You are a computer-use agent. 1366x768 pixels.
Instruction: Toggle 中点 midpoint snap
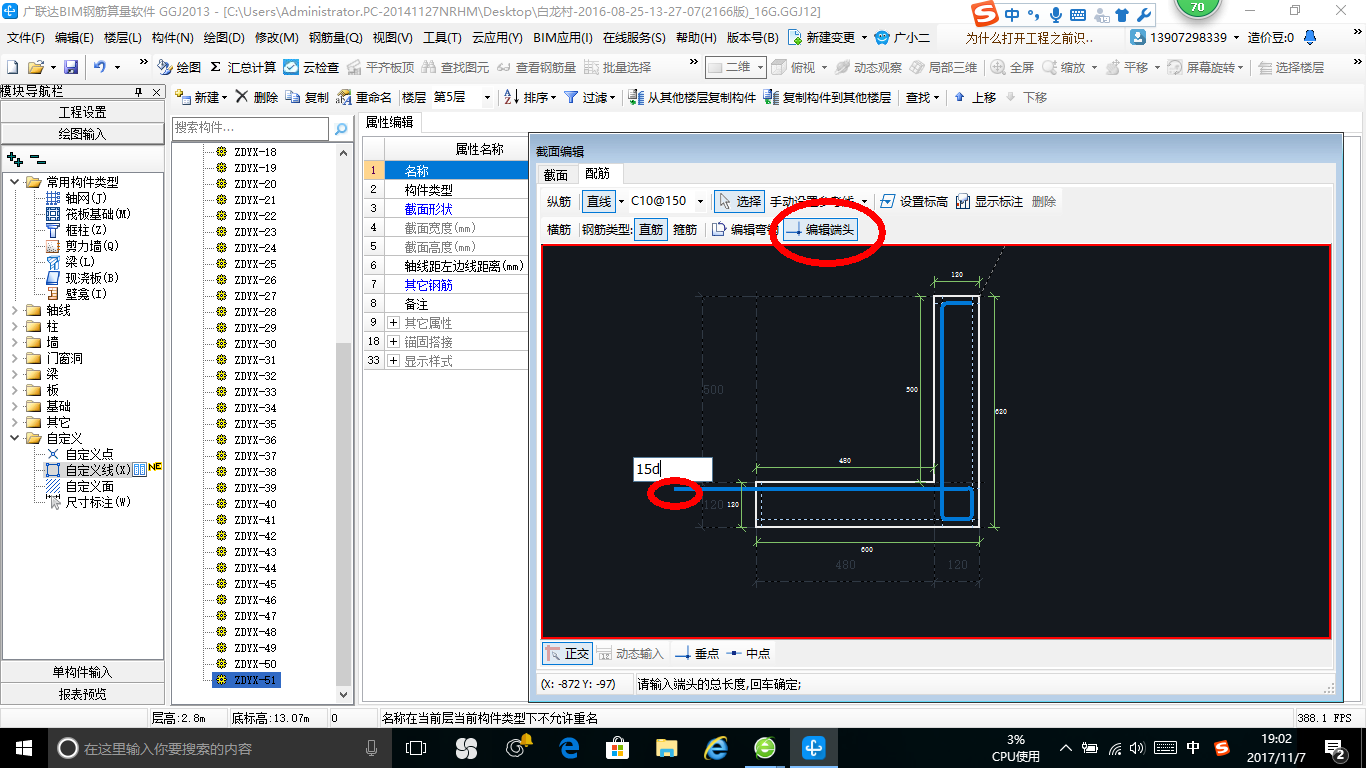coord(749,653)
